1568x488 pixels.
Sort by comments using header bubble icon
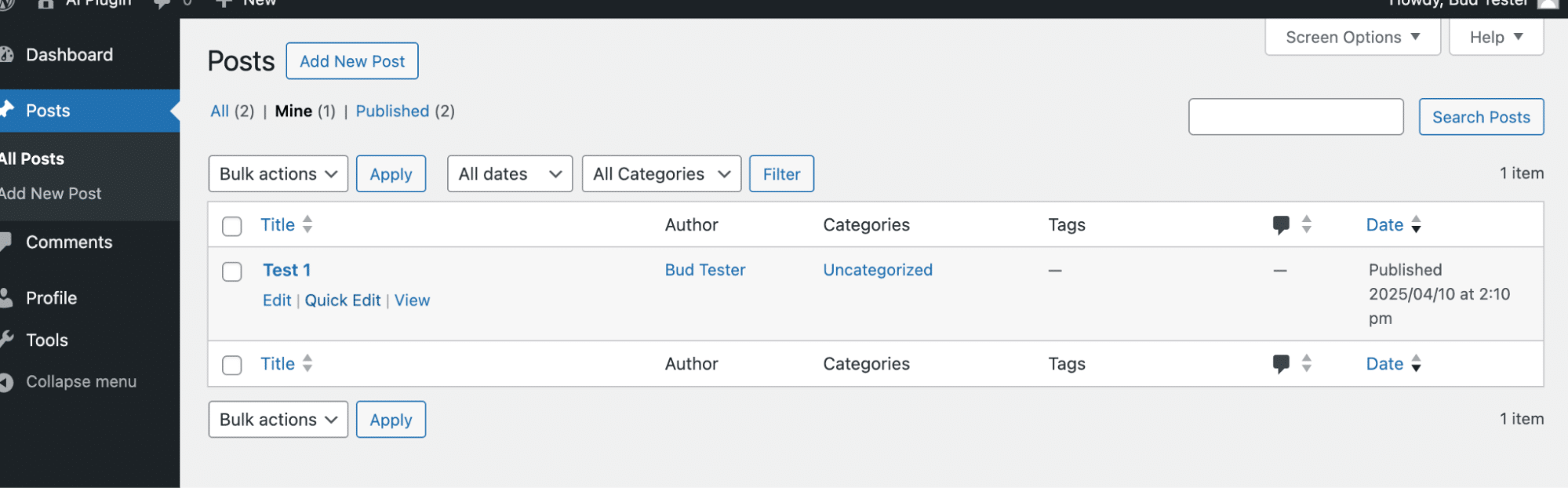coord(1281,225)
